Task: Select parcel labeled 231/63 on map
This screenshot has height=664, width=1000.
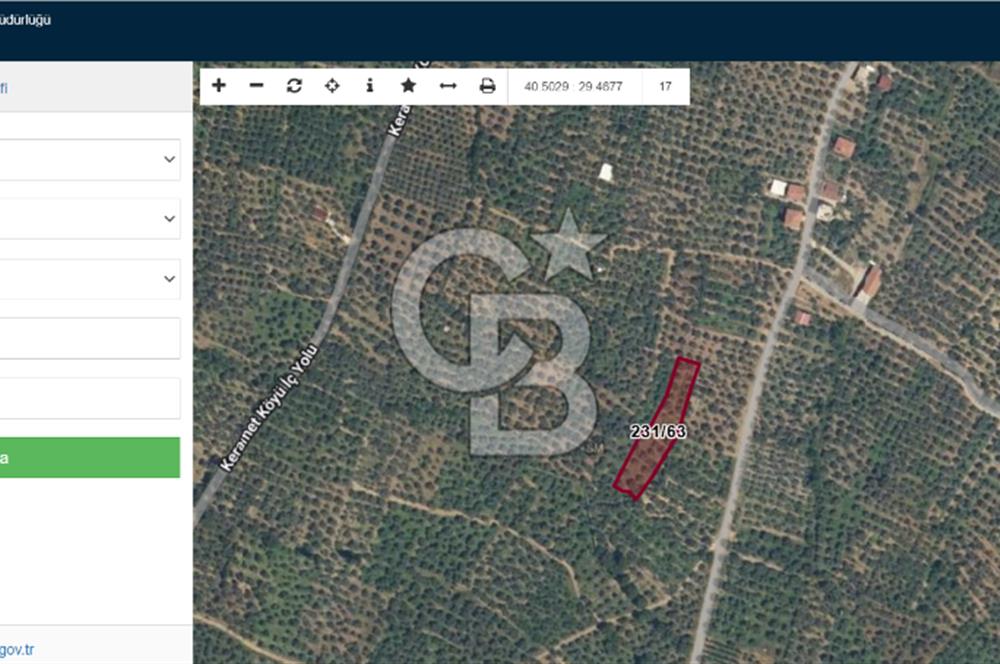Action: [x=658, y=432]
